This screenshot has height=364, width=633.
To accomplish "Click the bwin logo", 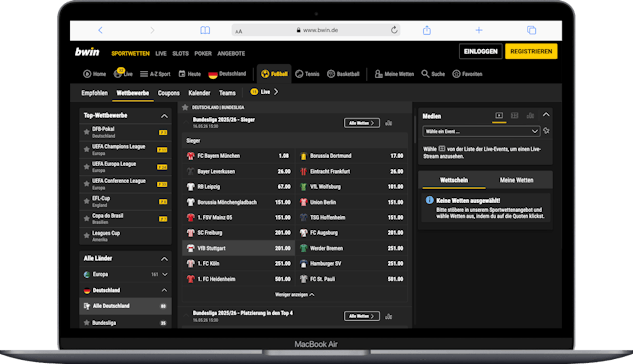I will point(87,52).
